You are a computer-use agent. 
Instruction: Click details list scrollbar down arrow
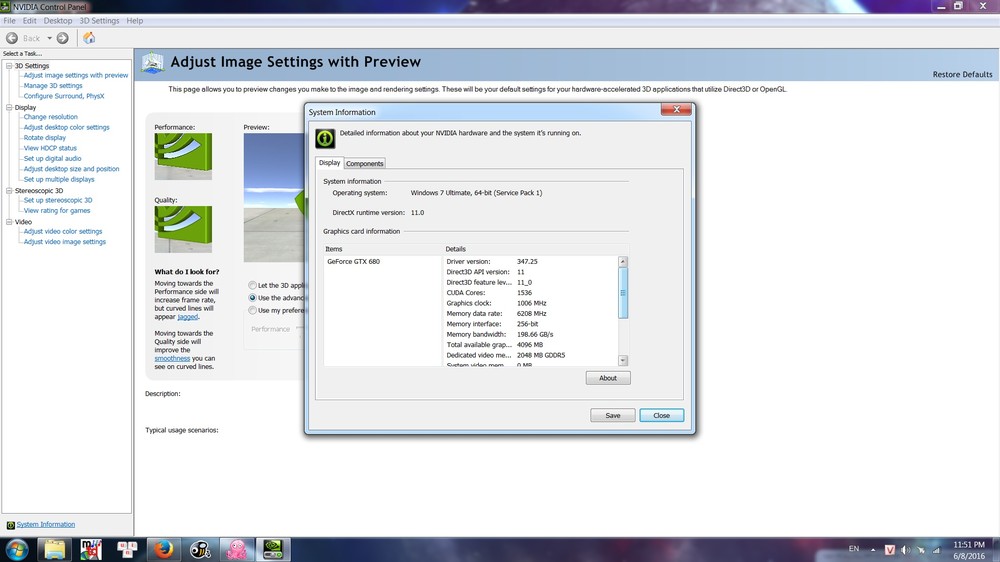coord(623,360)
